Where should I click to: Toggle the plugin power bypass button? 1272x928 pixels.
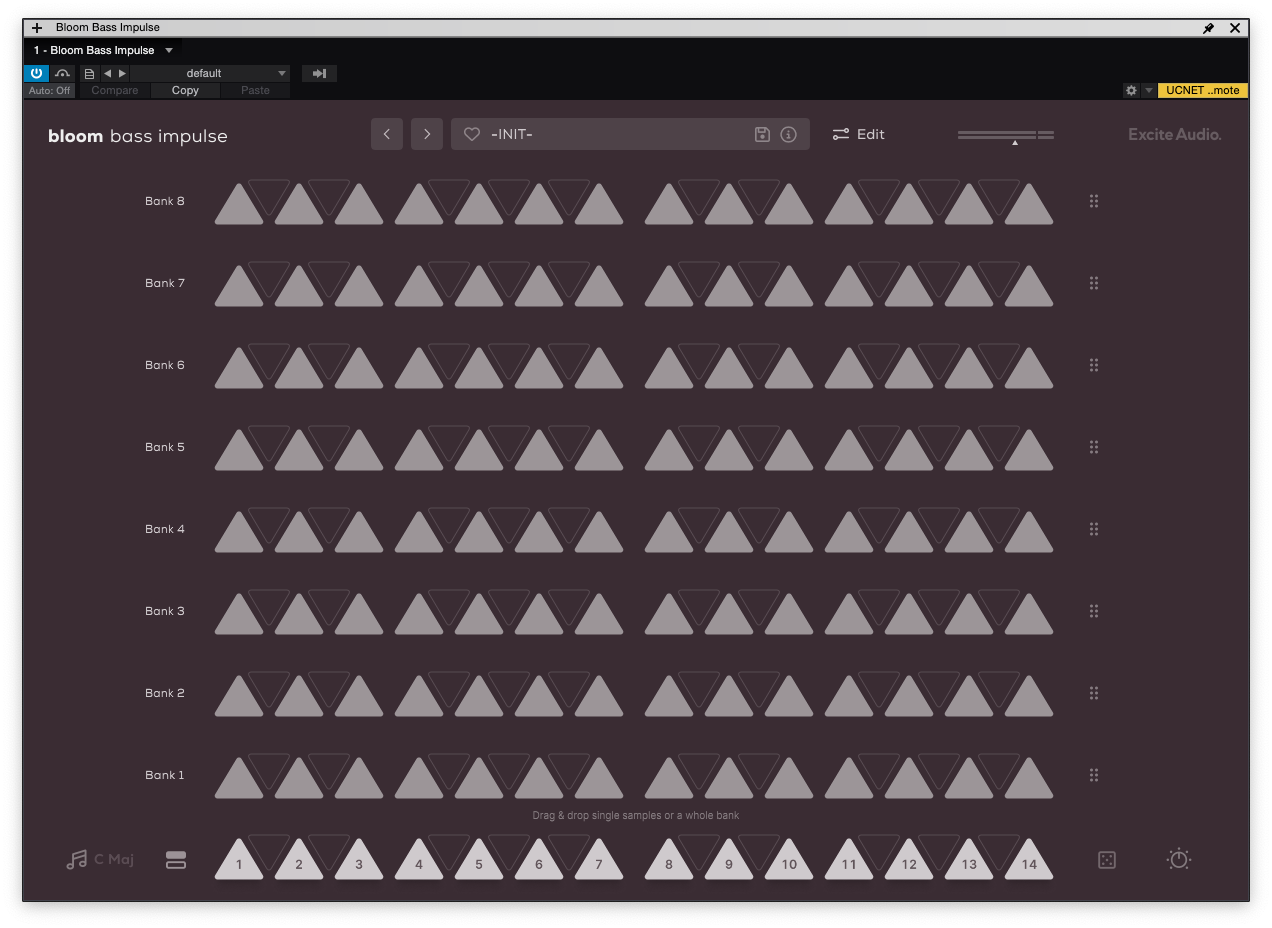pos(36,73)
